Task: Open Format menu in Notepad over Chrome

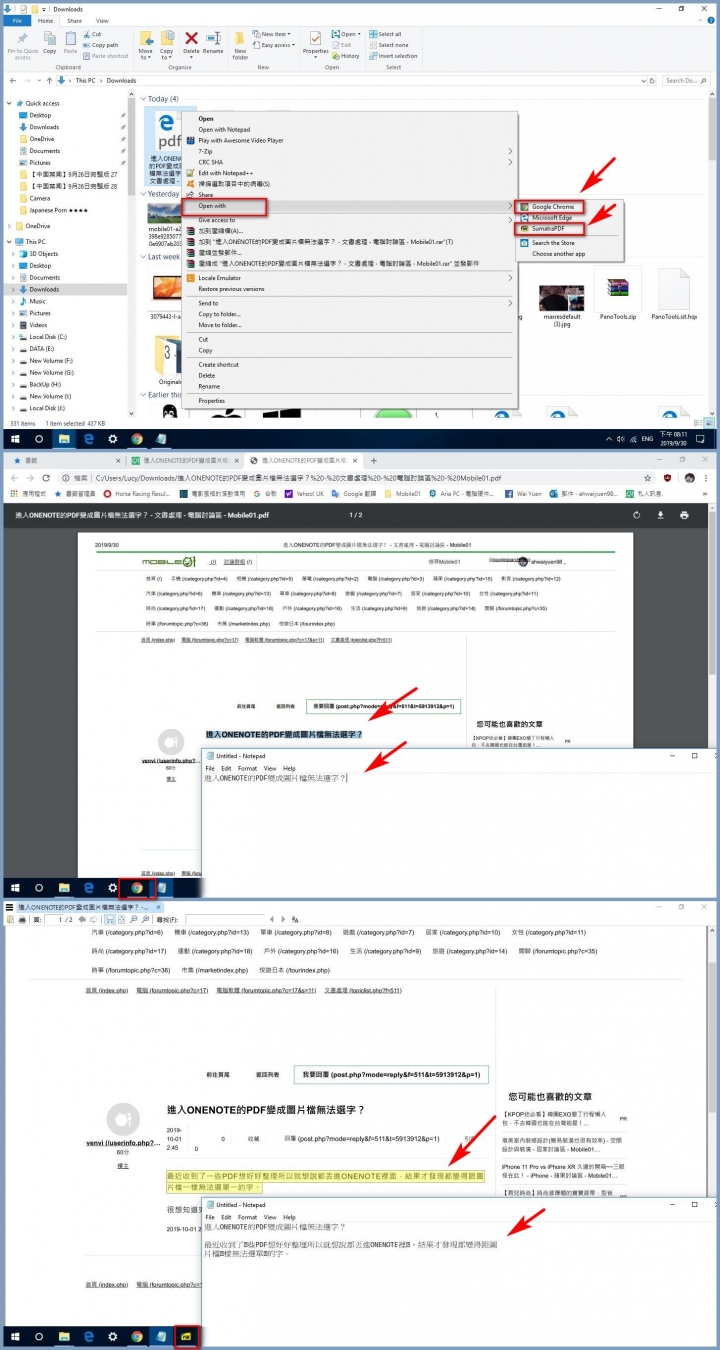Action: [247, 768]
